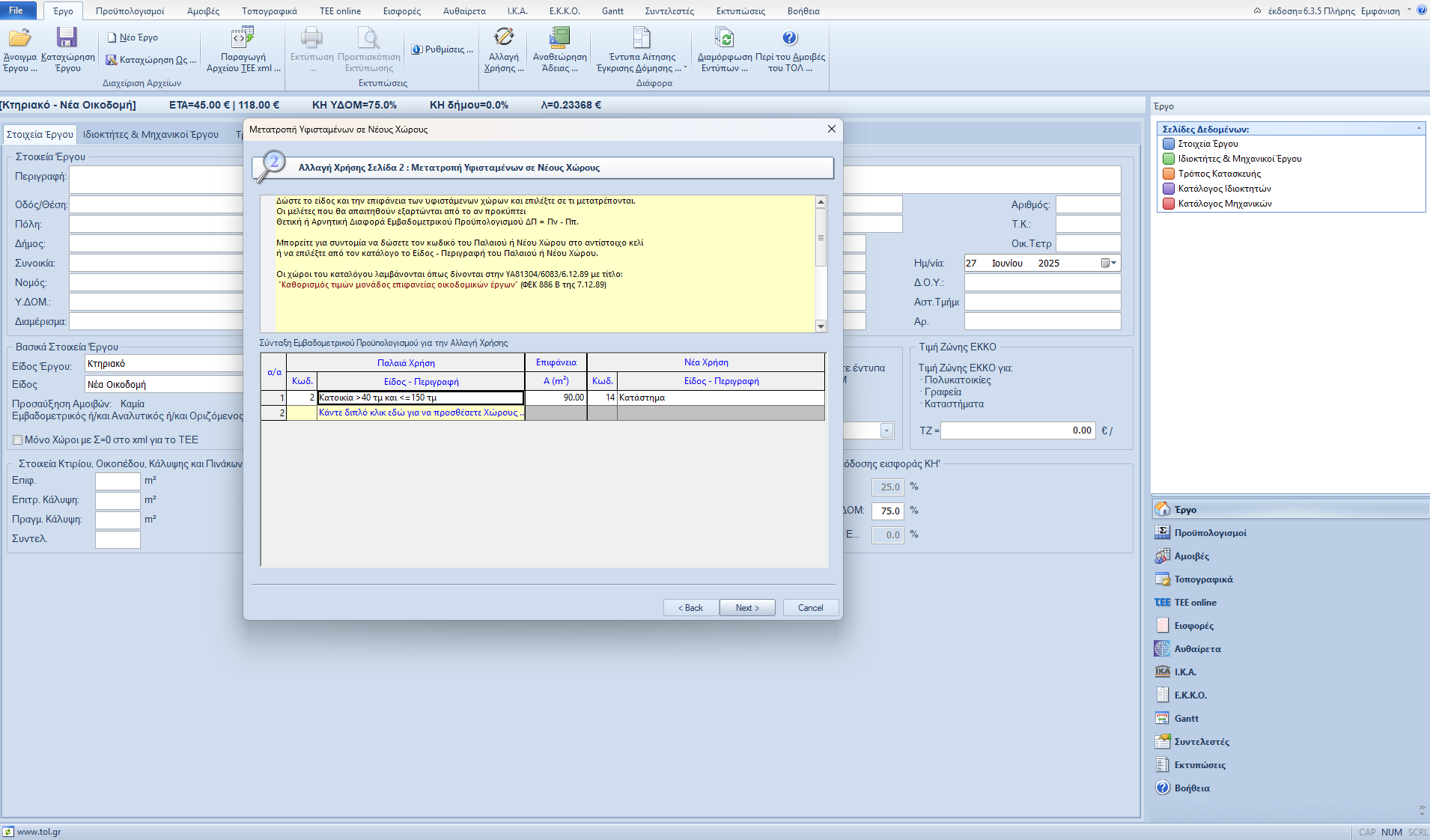Select Τρόπος Κατασκευής in data pages list

(1219, 174)
